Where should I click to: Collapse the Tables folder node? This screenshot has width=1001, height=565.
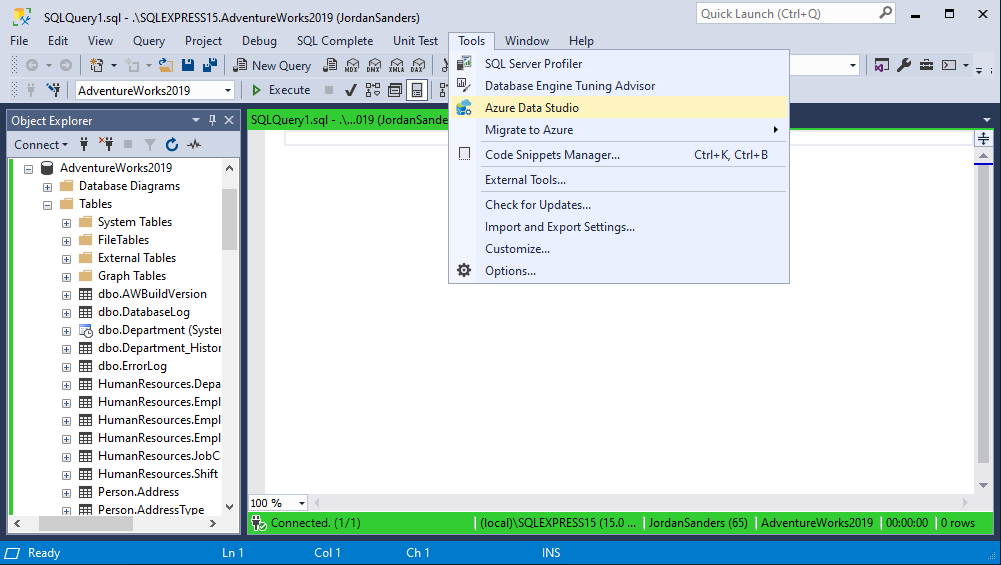(47, 205)
